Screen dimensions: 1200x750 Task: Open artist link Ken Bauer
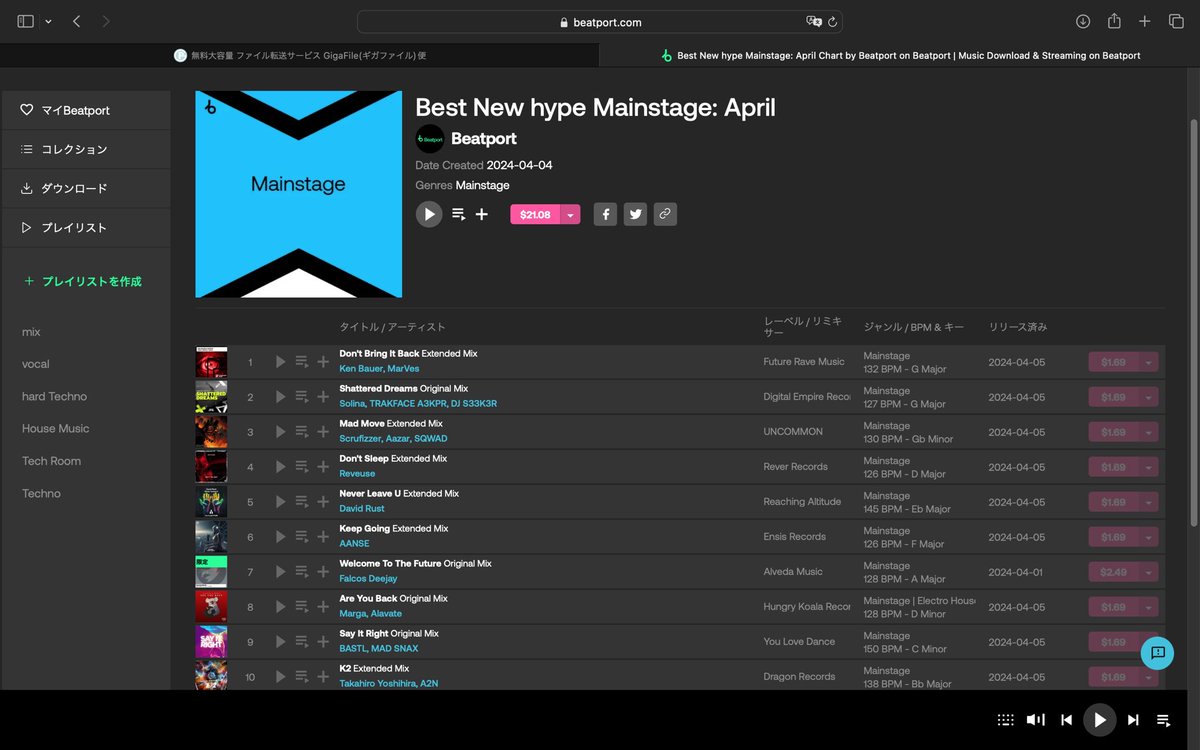(x=360, y=369)
